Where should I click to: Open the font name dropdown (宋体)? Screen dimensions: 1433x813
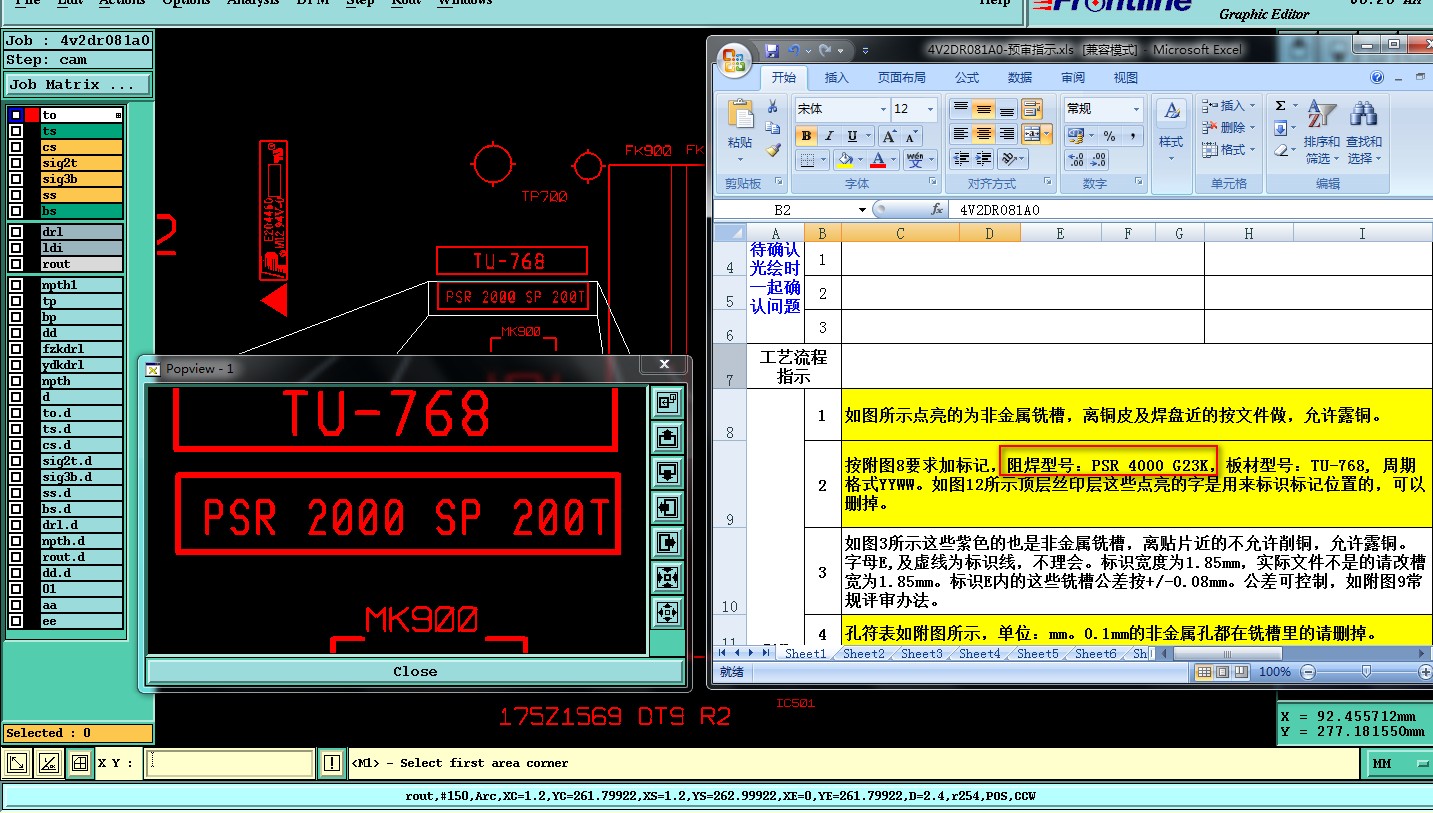882,109
